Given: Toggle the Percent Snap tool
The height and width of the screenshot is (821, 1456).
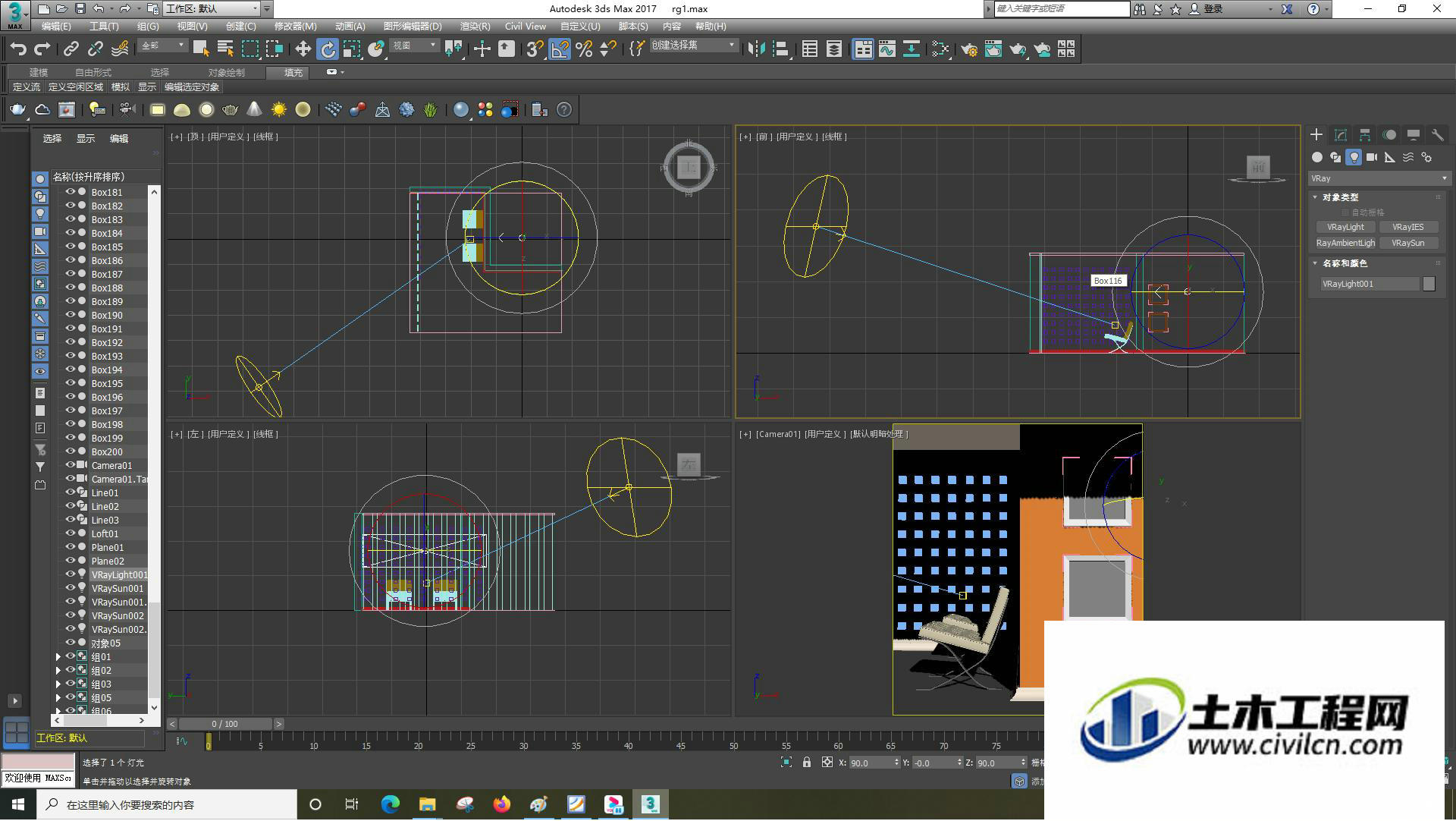Looking at the screenshot, I should point(584,49).
